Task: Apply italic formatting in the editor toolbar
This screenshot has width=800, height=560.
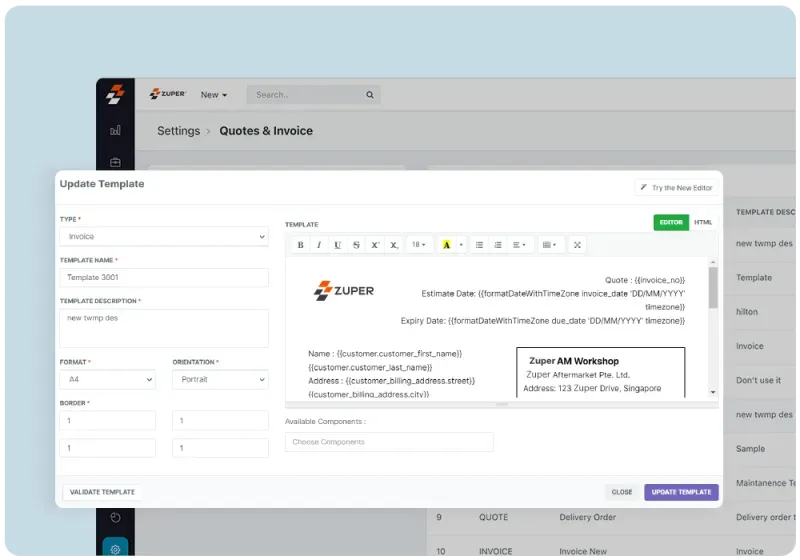Action: click(x=319, y=245)
